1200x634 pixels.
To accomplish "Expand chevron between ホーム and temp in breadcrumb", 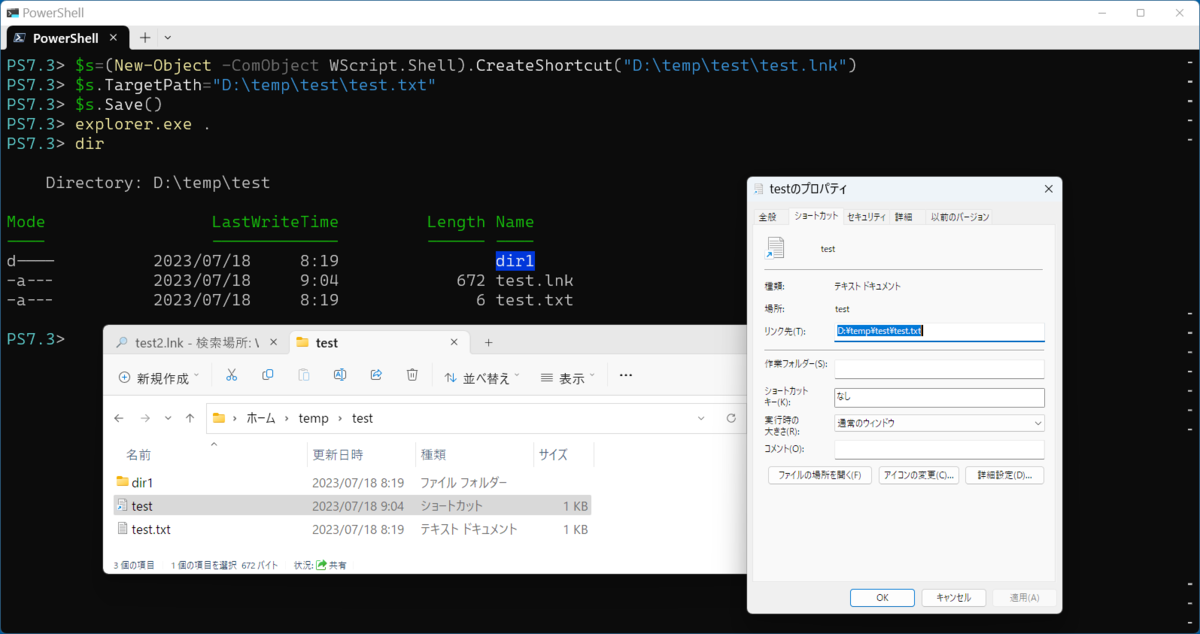I will tap(287, 418).
